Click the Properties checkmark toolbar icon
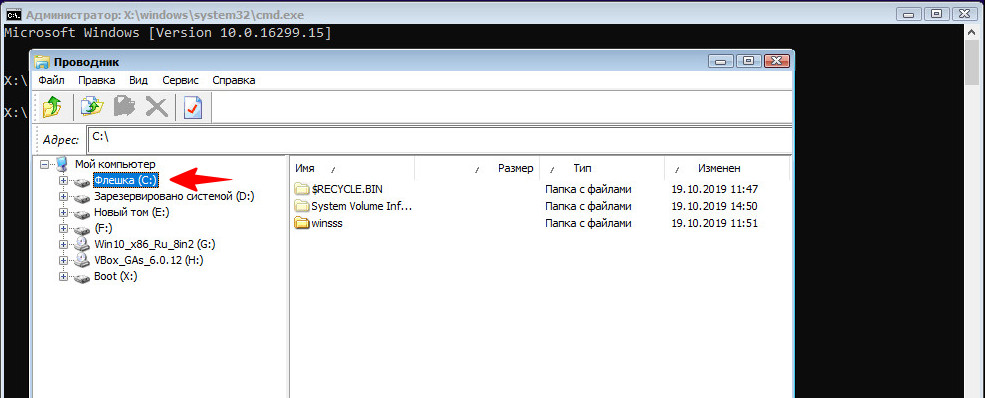The image size is (985, 398). [193, 107]
